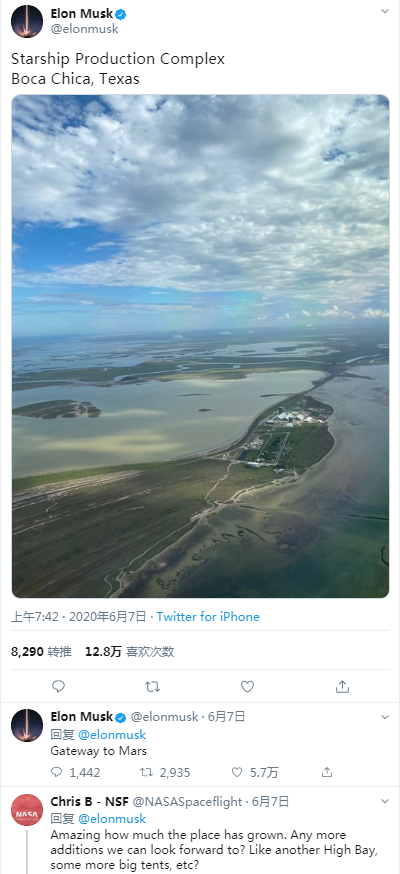Click the Twitter for iPhone link
The height and width of the screenshot is (874, 400).
[x=208, y=616]
